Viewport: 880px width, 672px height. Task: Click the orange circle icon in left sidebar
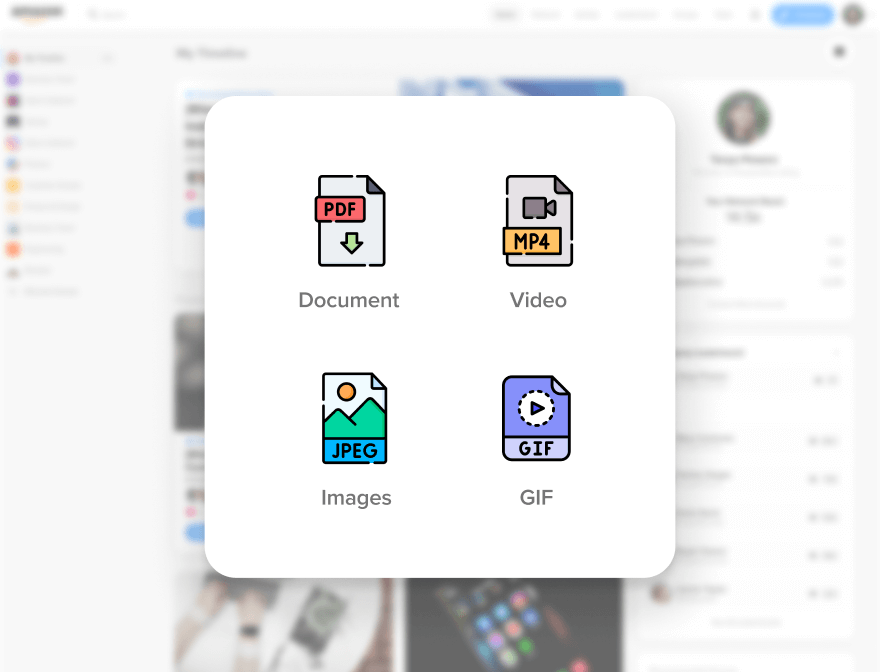13,249
